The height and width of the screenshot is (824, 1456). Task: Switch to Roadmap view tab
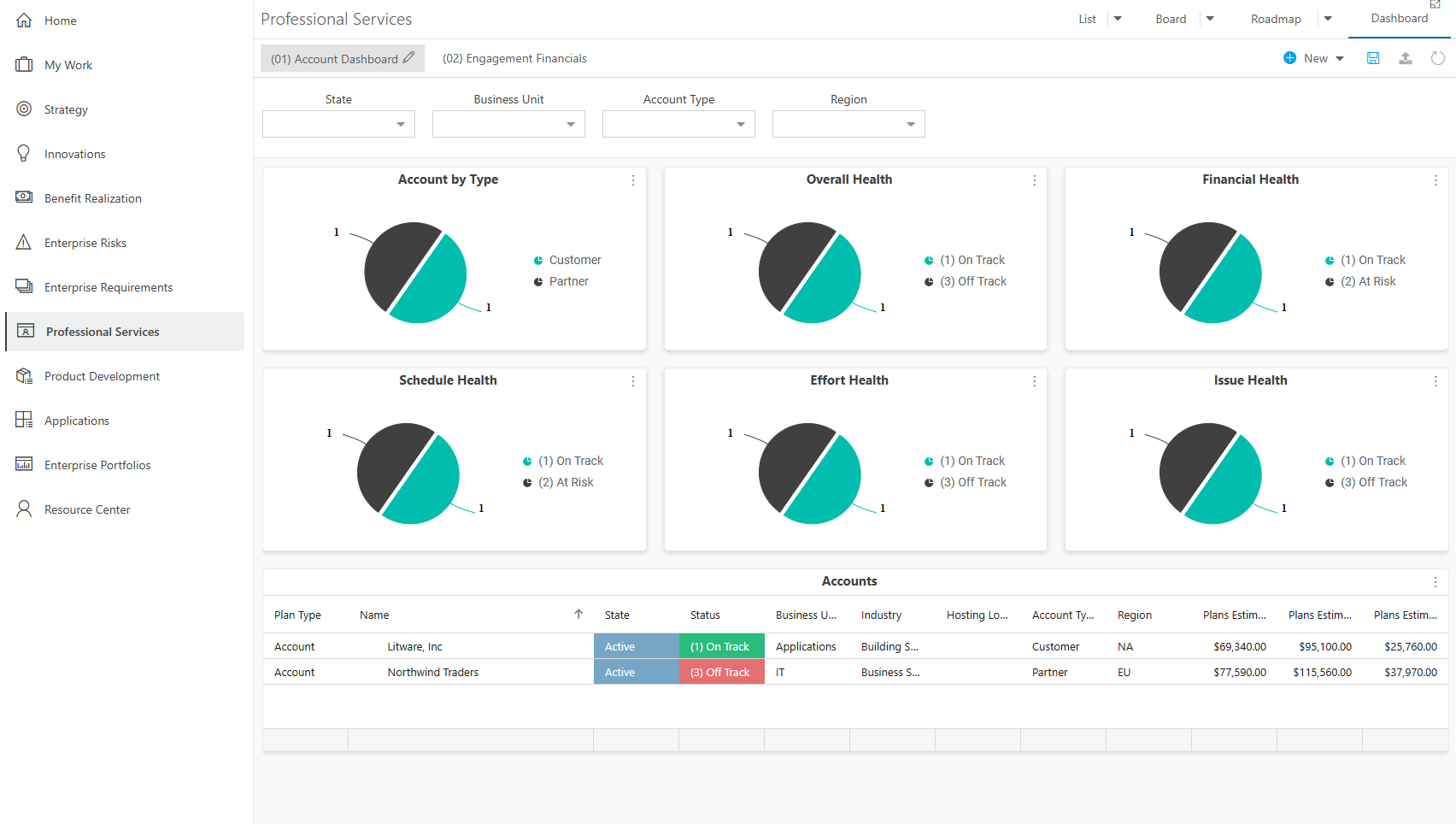[1276, 19]
